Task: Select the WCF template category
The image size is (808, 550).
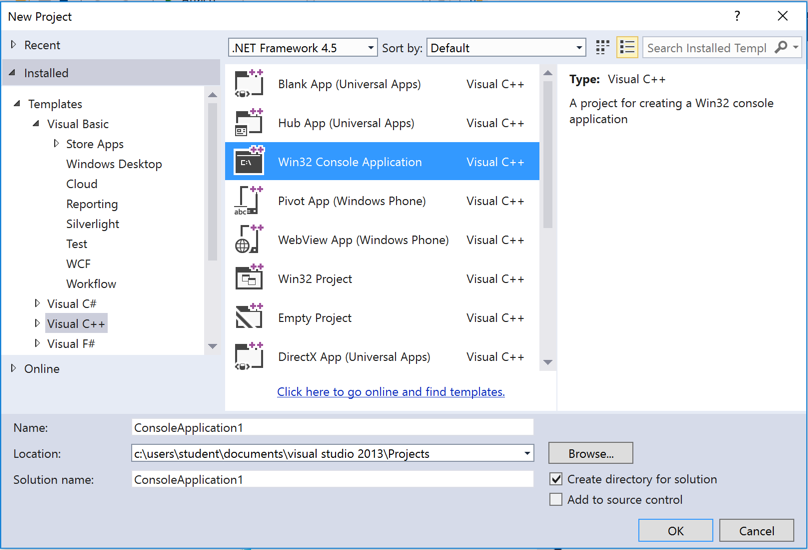Action: 78,264
